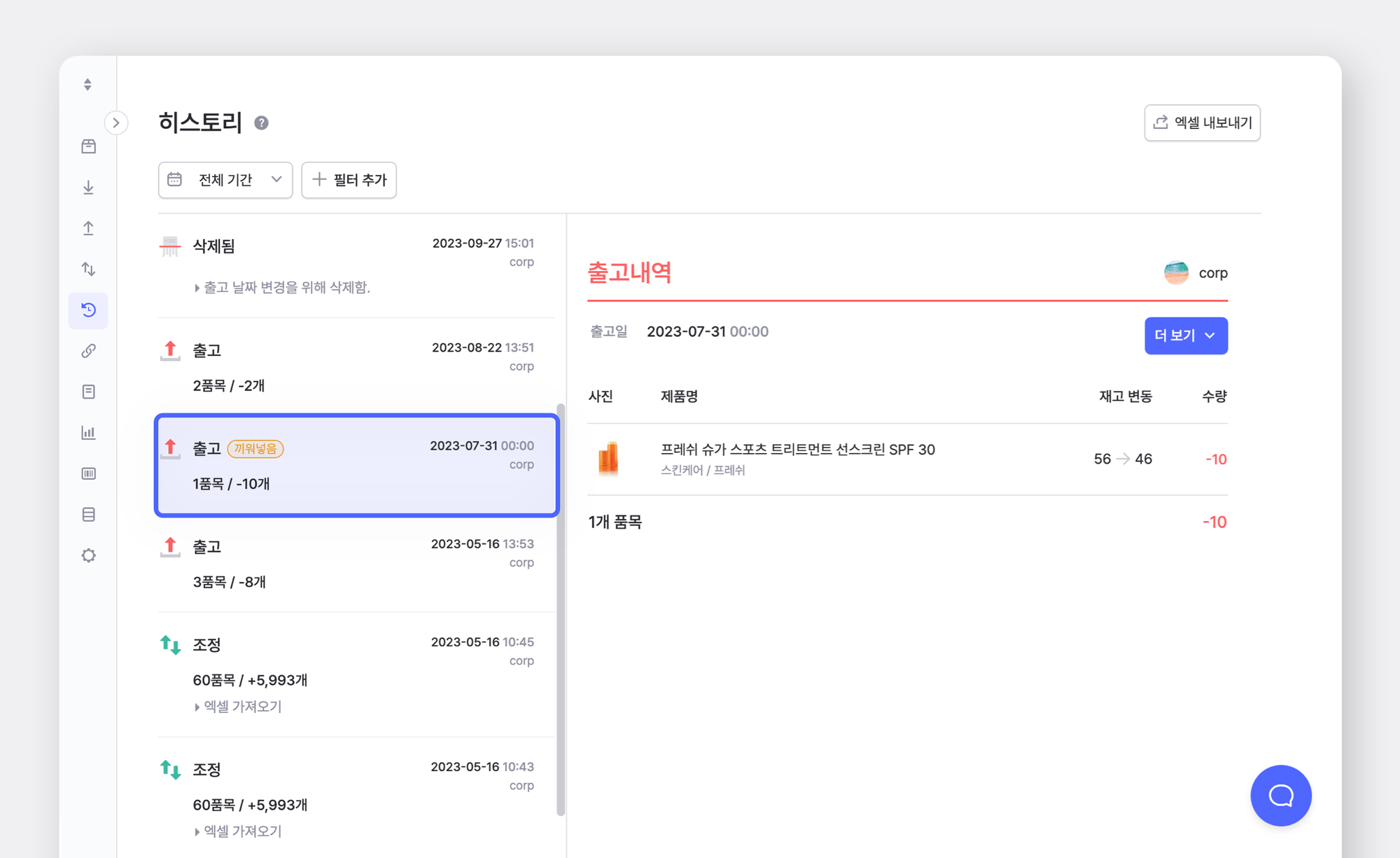Image resolution: width=1400 pixels, height=858 pixels.
Task: Click the 제품명 column header
Action: click(x=679, y=396)
